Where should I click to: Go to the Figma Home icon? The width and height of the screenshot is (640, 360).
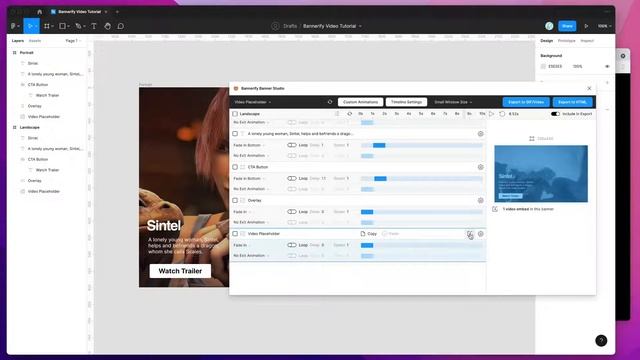[x=40, y=12]
